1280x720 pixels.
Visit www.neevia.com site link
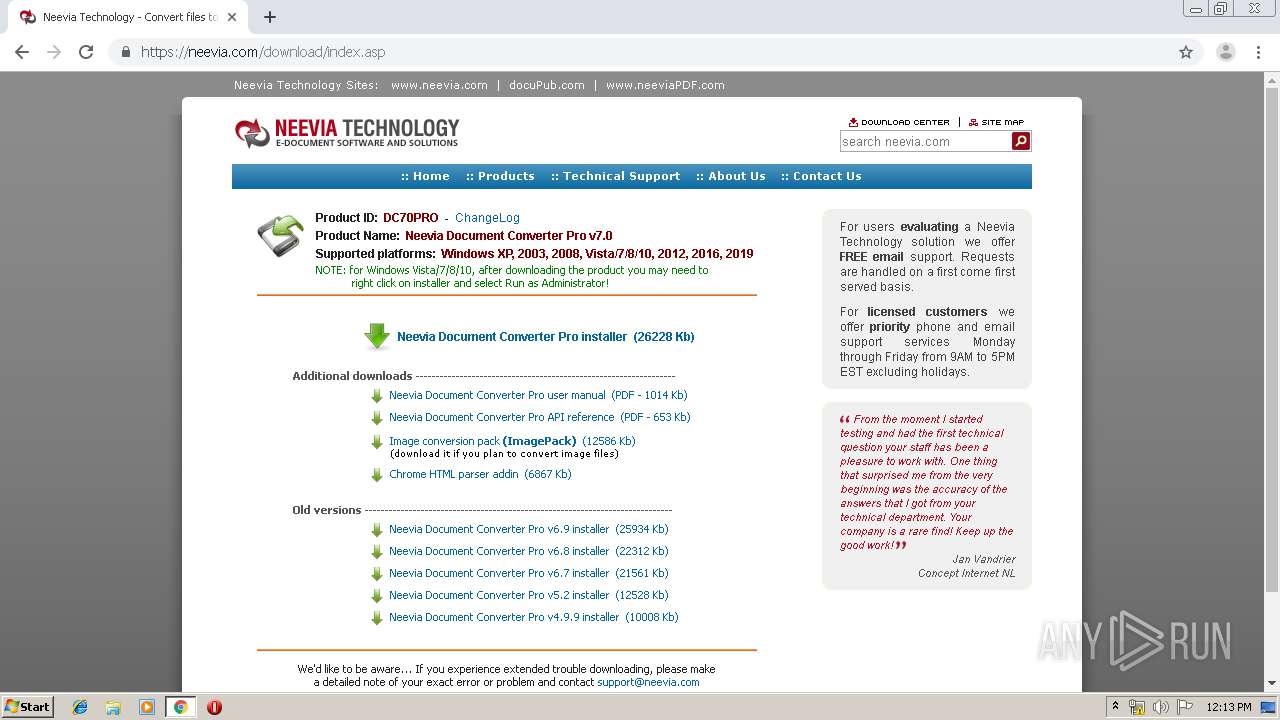(439, 85)
